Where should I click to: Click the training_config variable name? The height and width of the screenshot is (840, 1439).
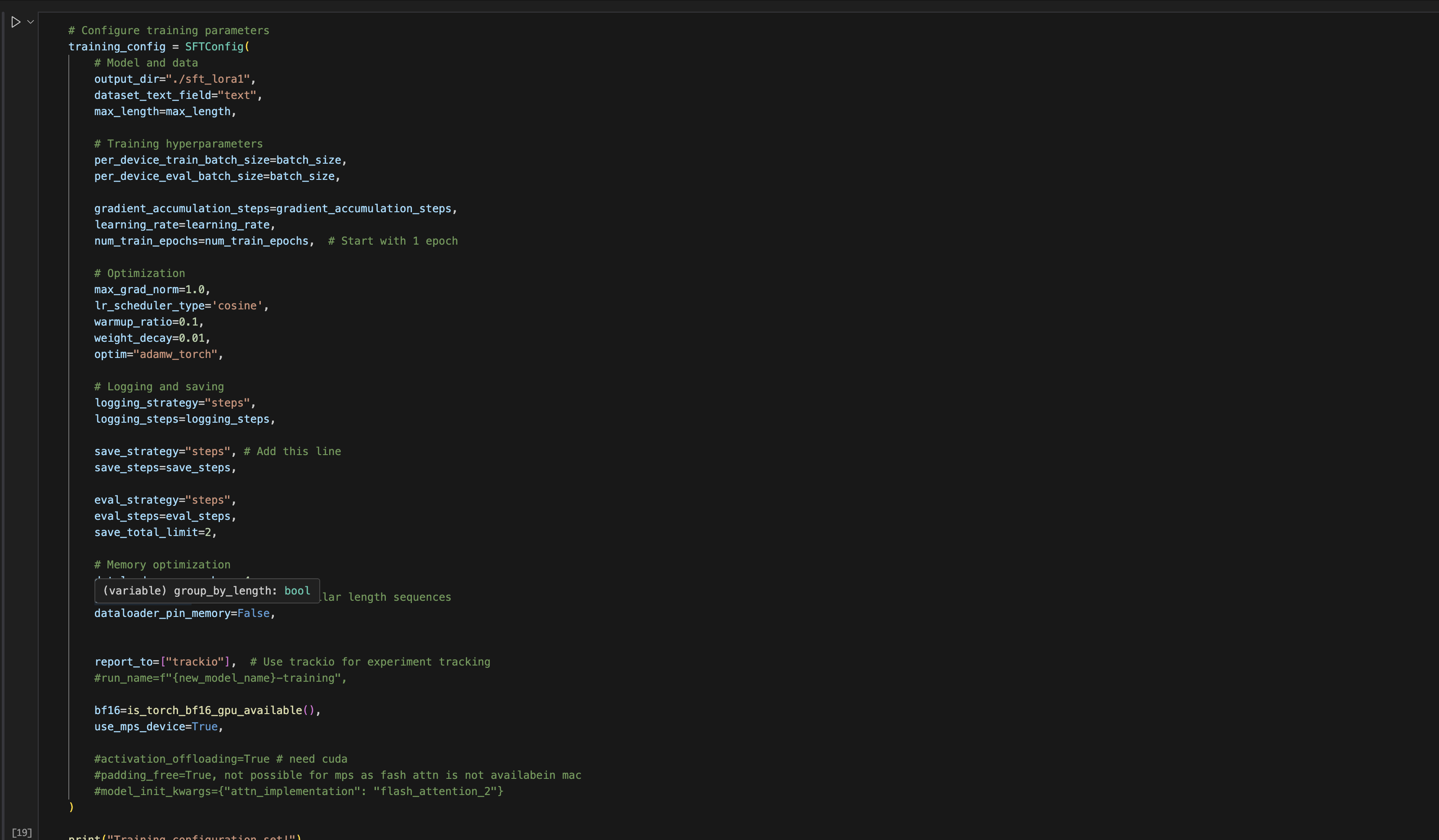pos(116,47)
